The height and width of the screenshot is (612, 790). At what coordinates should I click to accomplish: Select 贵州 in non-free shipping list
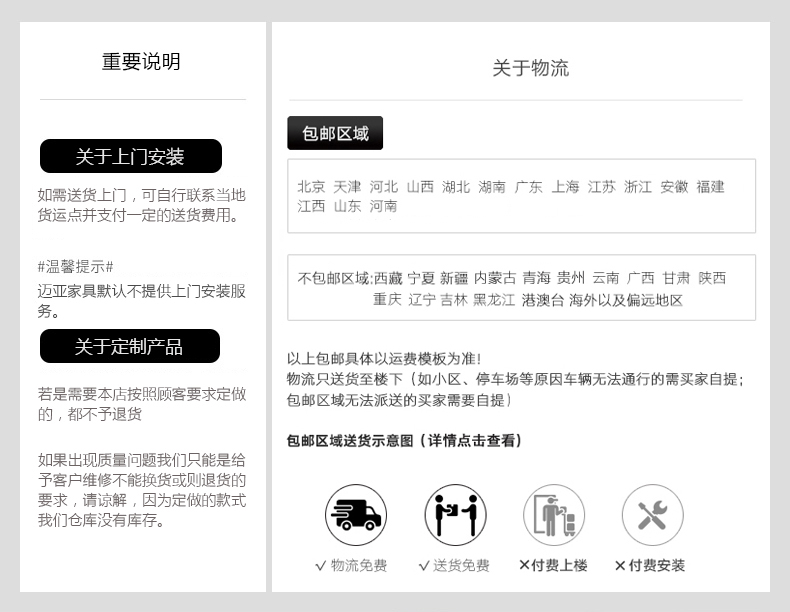pos(571,278)
